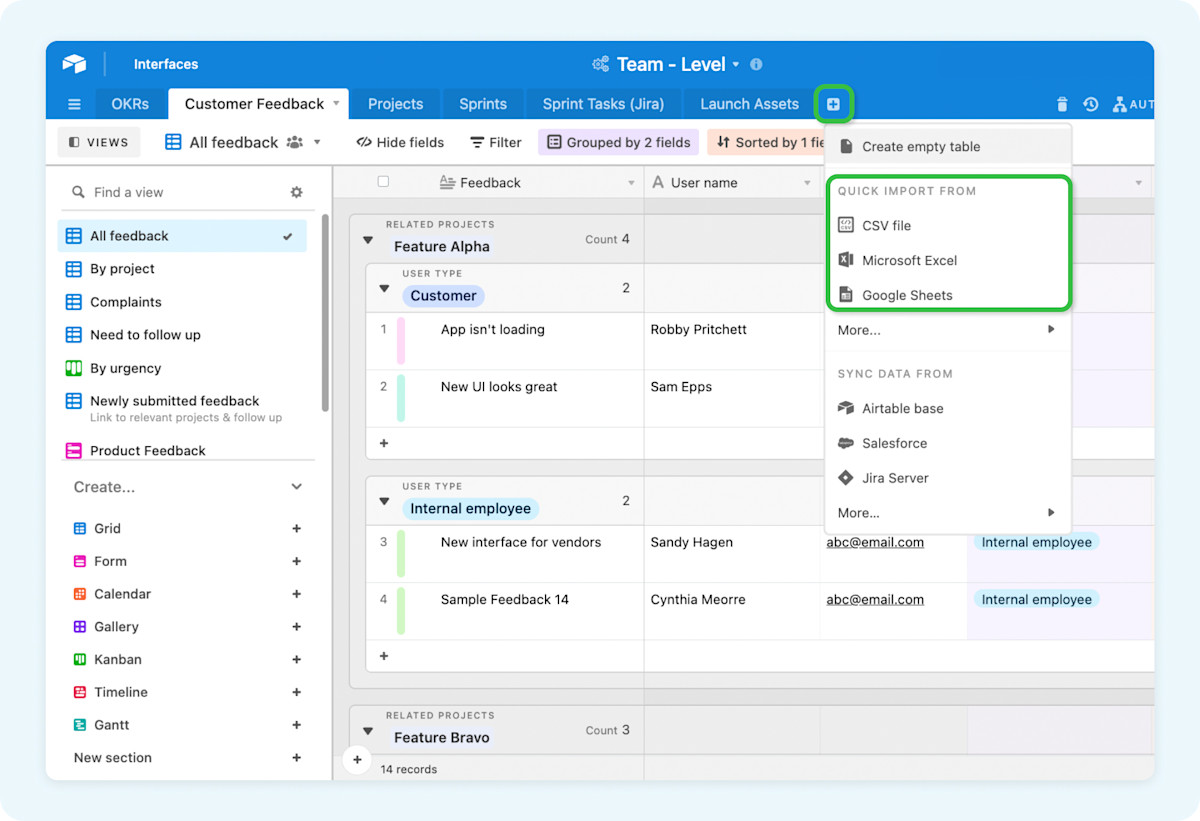Collapse the Feature Alpha group
The width and height of the screenshot is (1200, 821).
click(367, 239)
